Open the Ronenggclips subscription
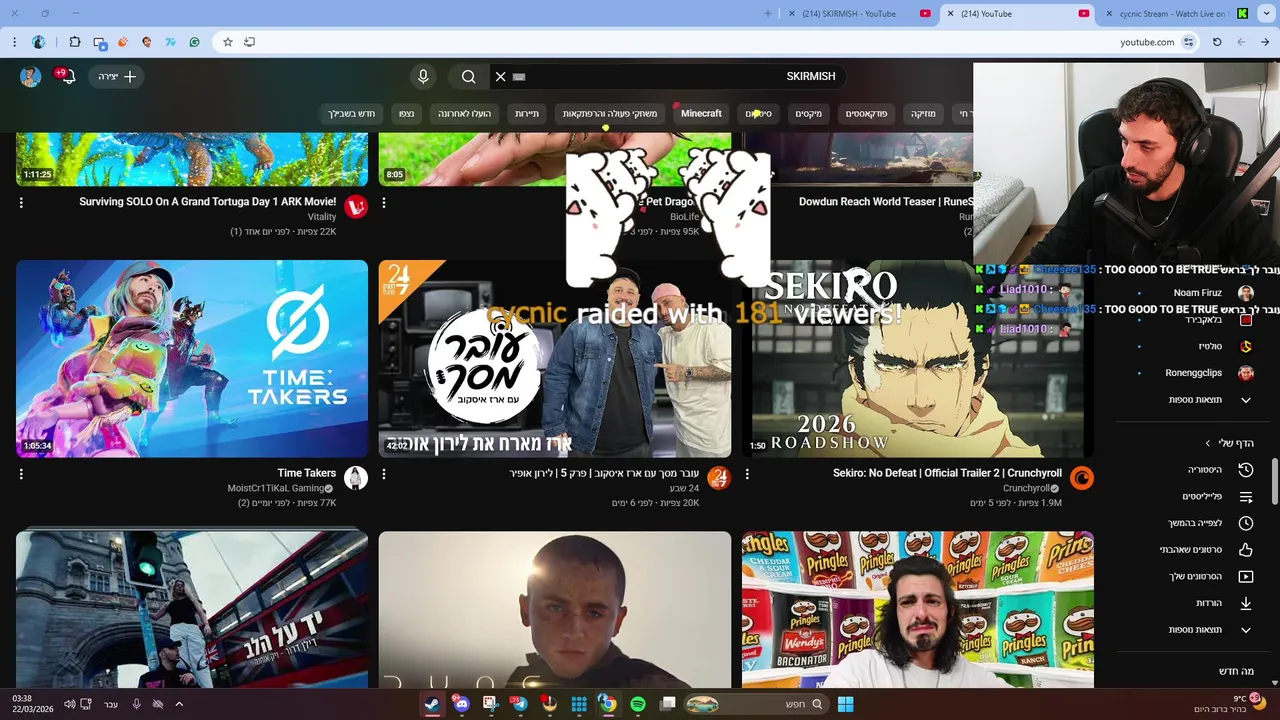The height and width of the screenshot is (720, 1280). pyautogui.click(x=1196, y=373)
